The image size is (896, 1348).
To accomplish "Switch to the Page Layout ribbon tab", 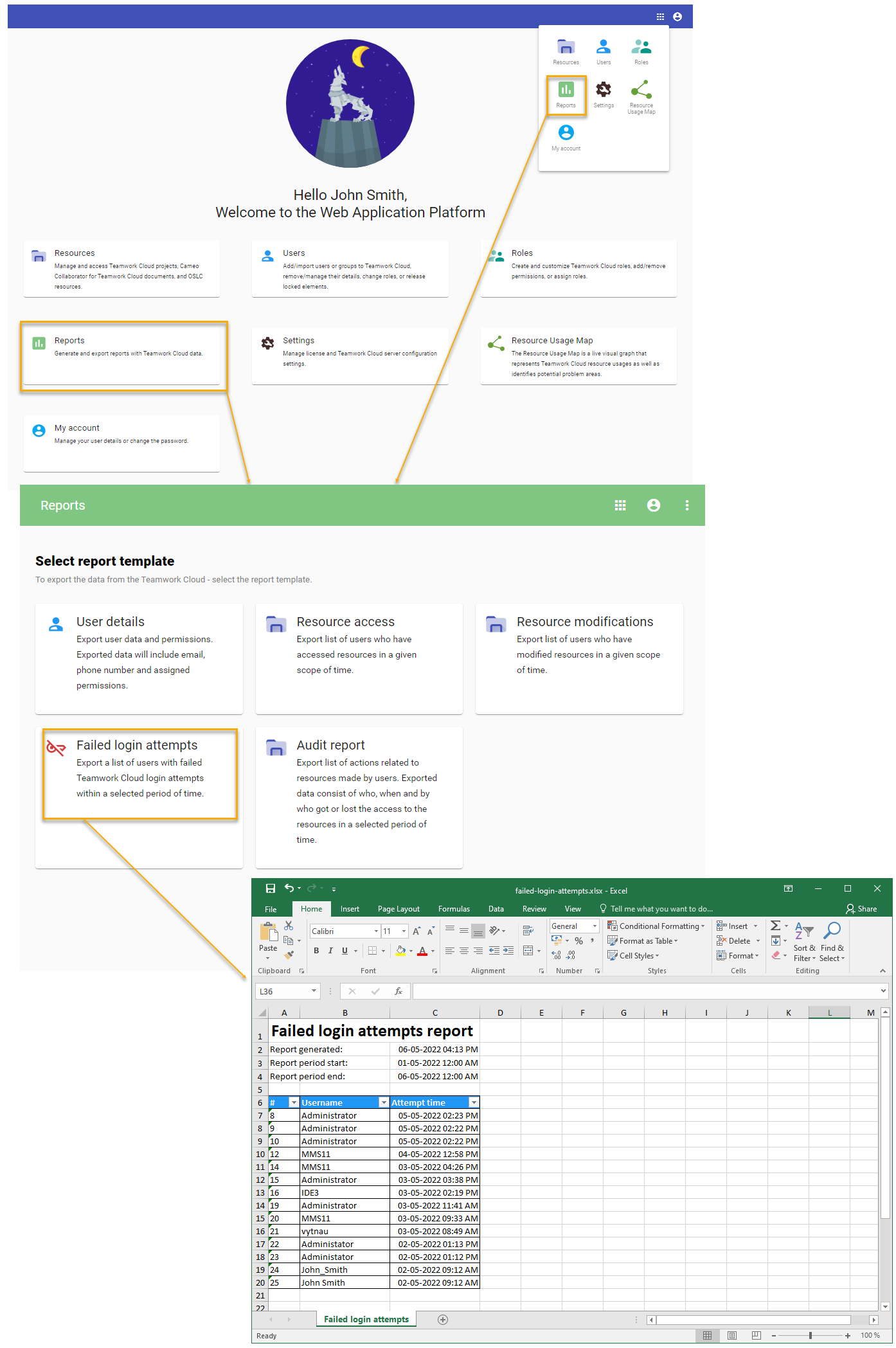I will (399, 909).
